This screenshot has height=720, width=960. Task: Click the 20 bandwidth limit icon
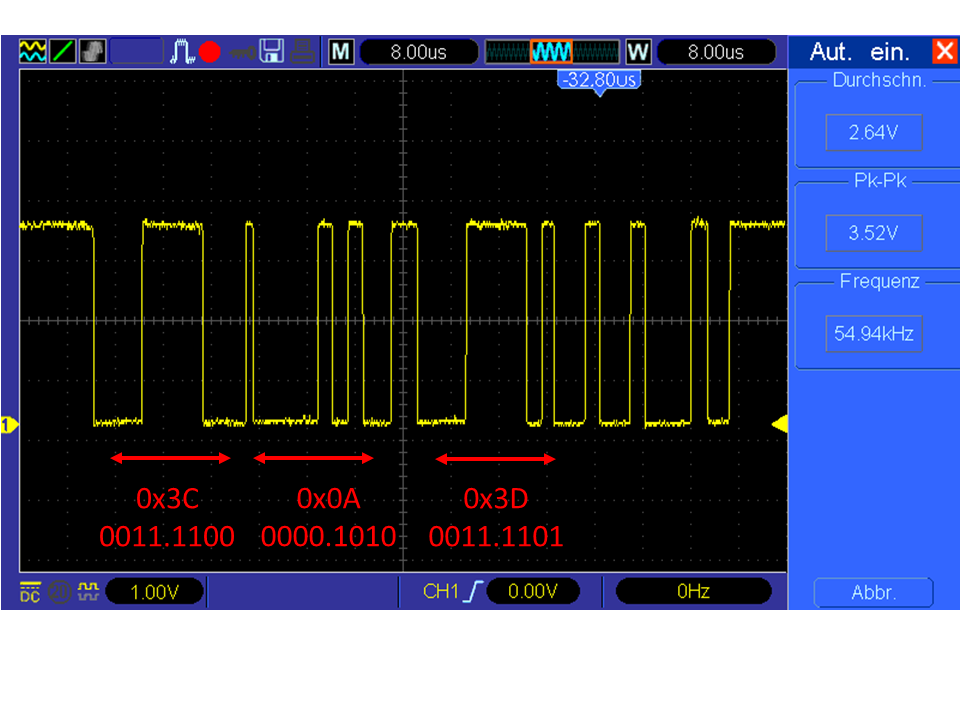pyautogui.click(x=59, y=592)
